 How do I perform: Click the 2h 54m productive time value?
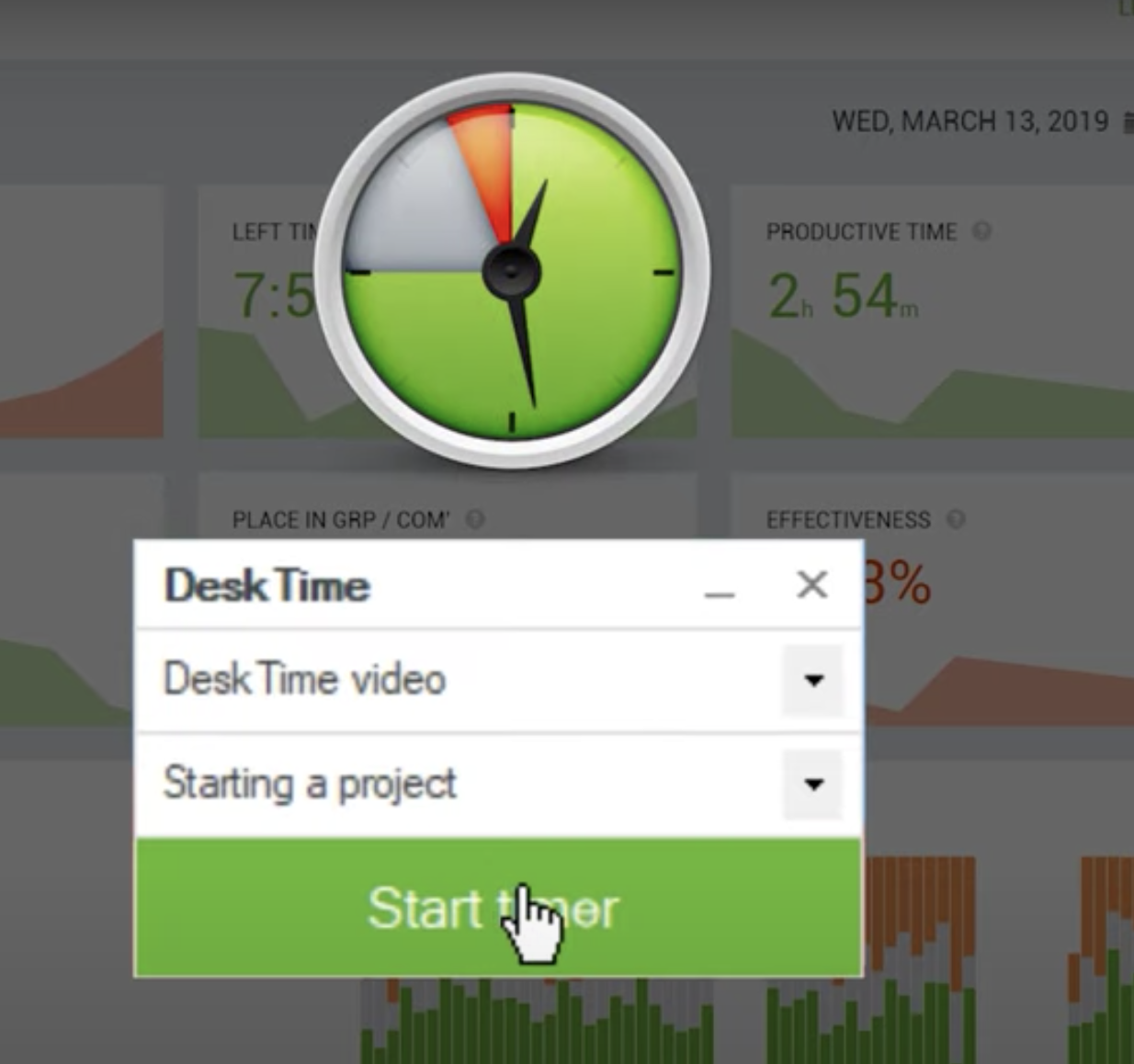(843, 296)
